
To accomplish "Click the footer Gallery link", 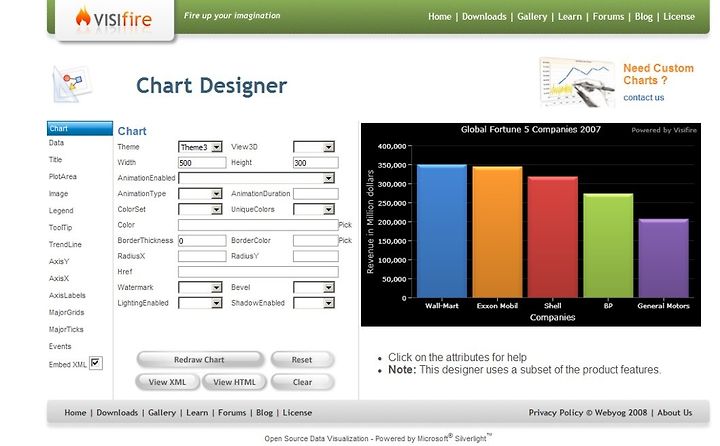I will click(x=162, y=412).
